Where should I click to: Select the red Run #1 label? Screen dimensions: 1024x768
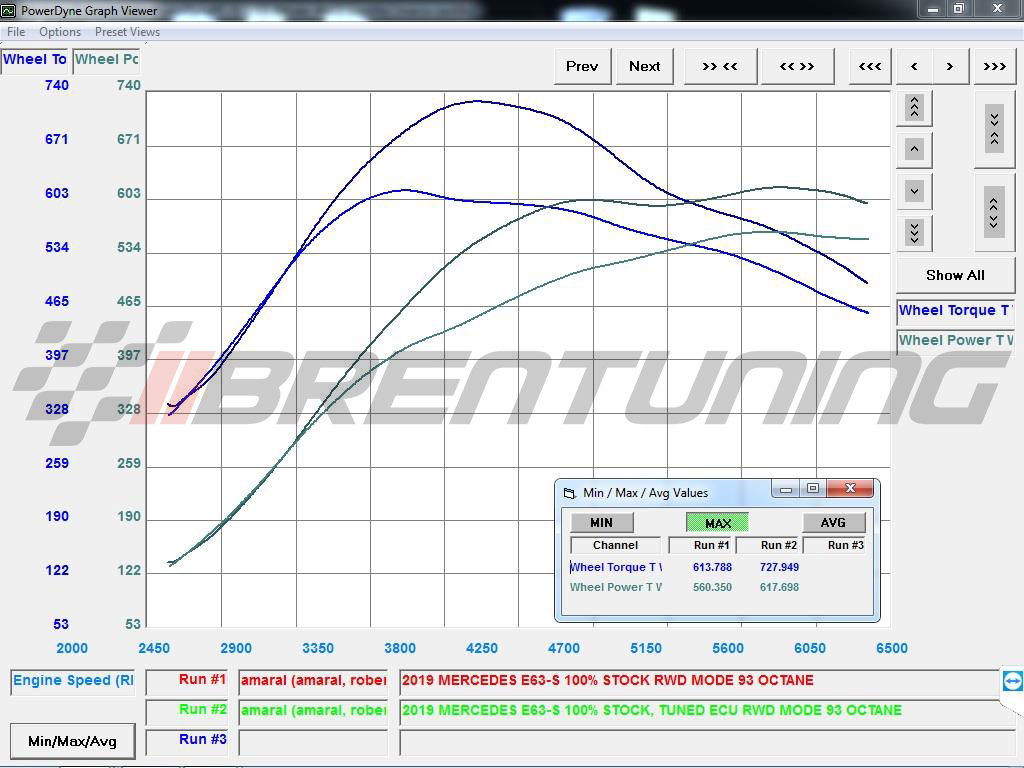pos(187,680)
